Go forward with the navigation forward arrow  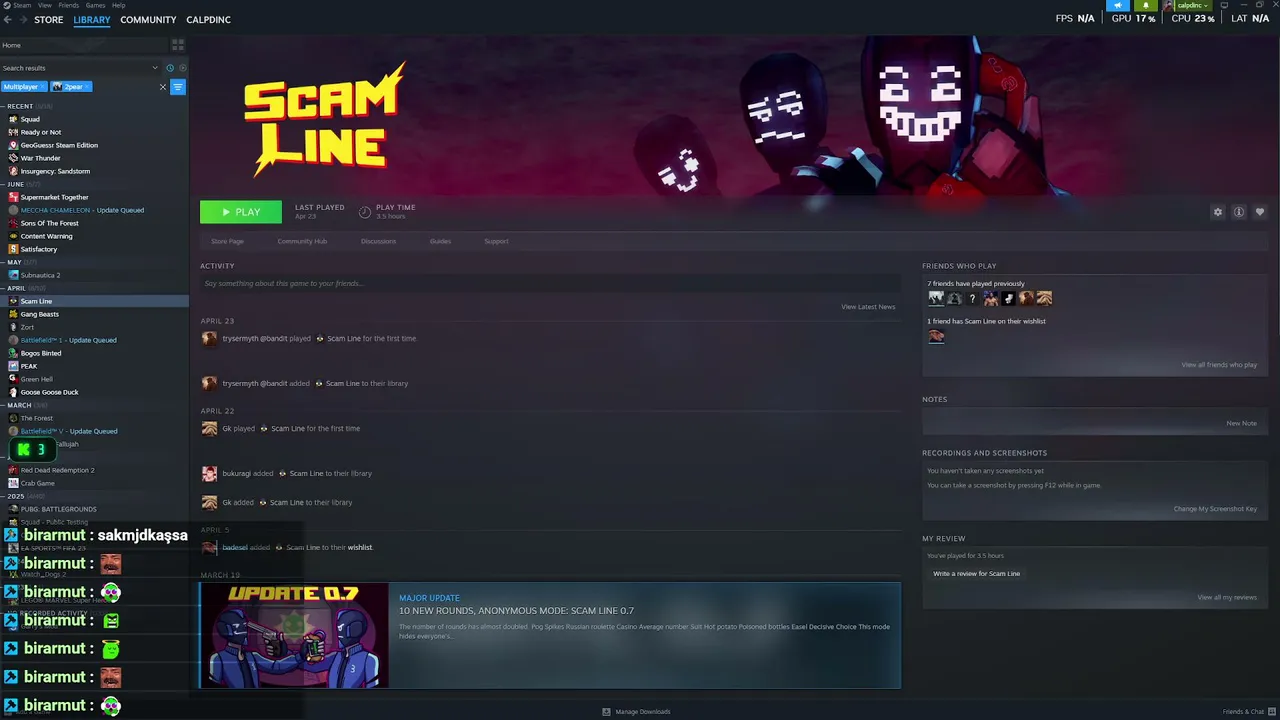22,20
